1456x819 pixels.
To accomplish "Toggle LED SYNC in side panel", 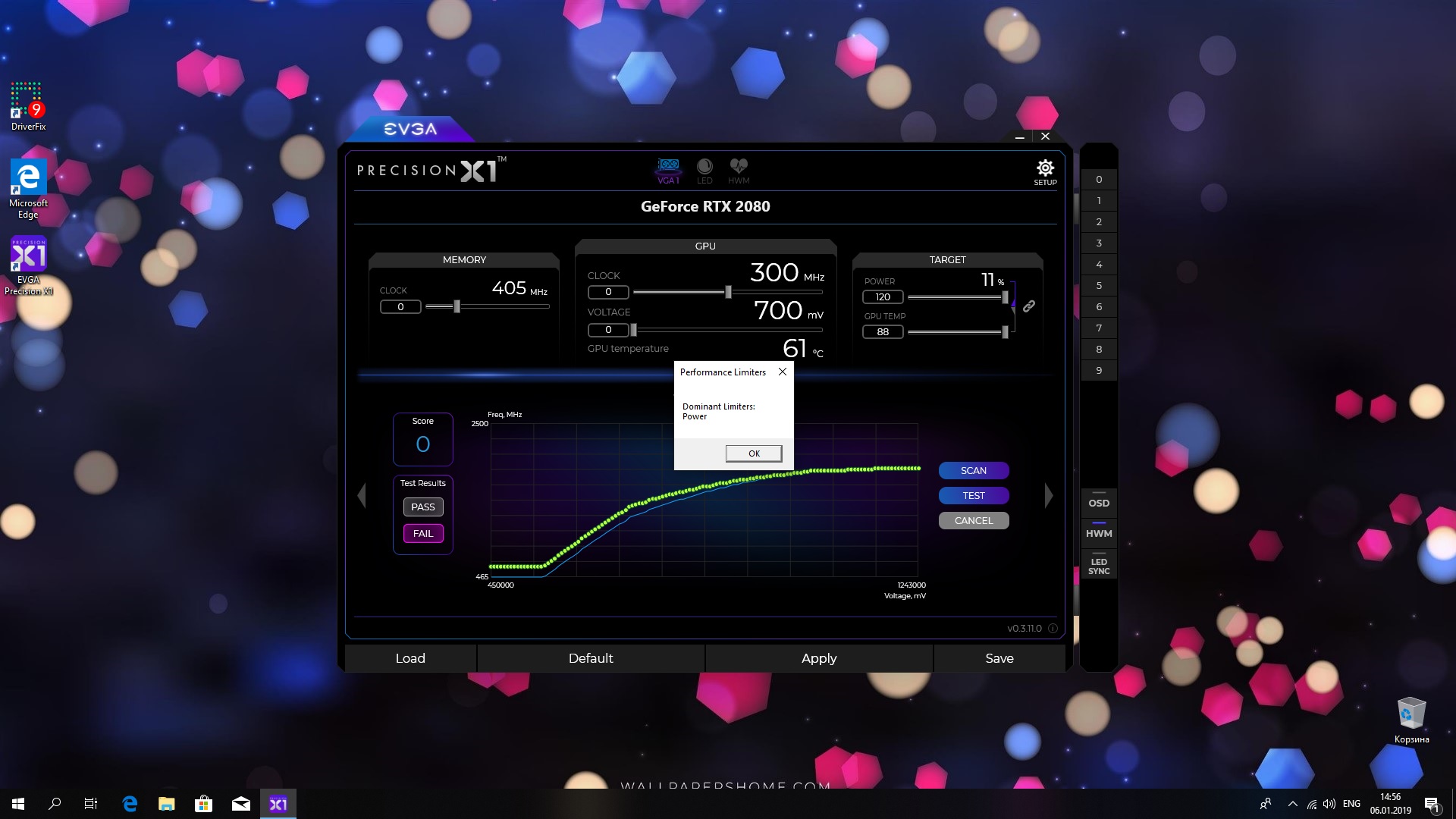I will point(1099,566).
